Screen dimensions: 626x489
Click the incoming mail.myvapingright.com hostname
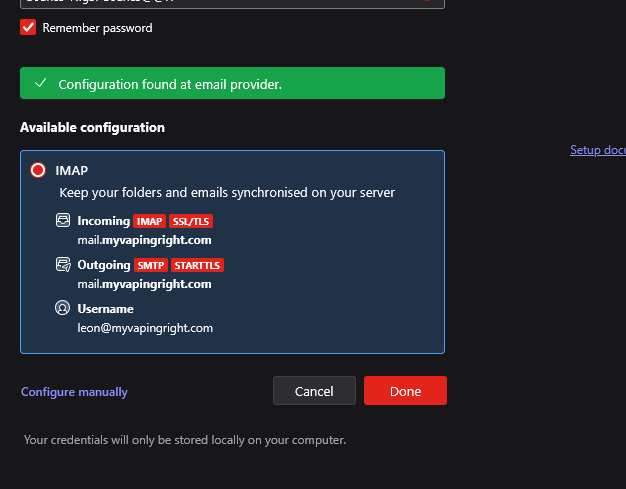pyautogui.click(x=144, y=240)
